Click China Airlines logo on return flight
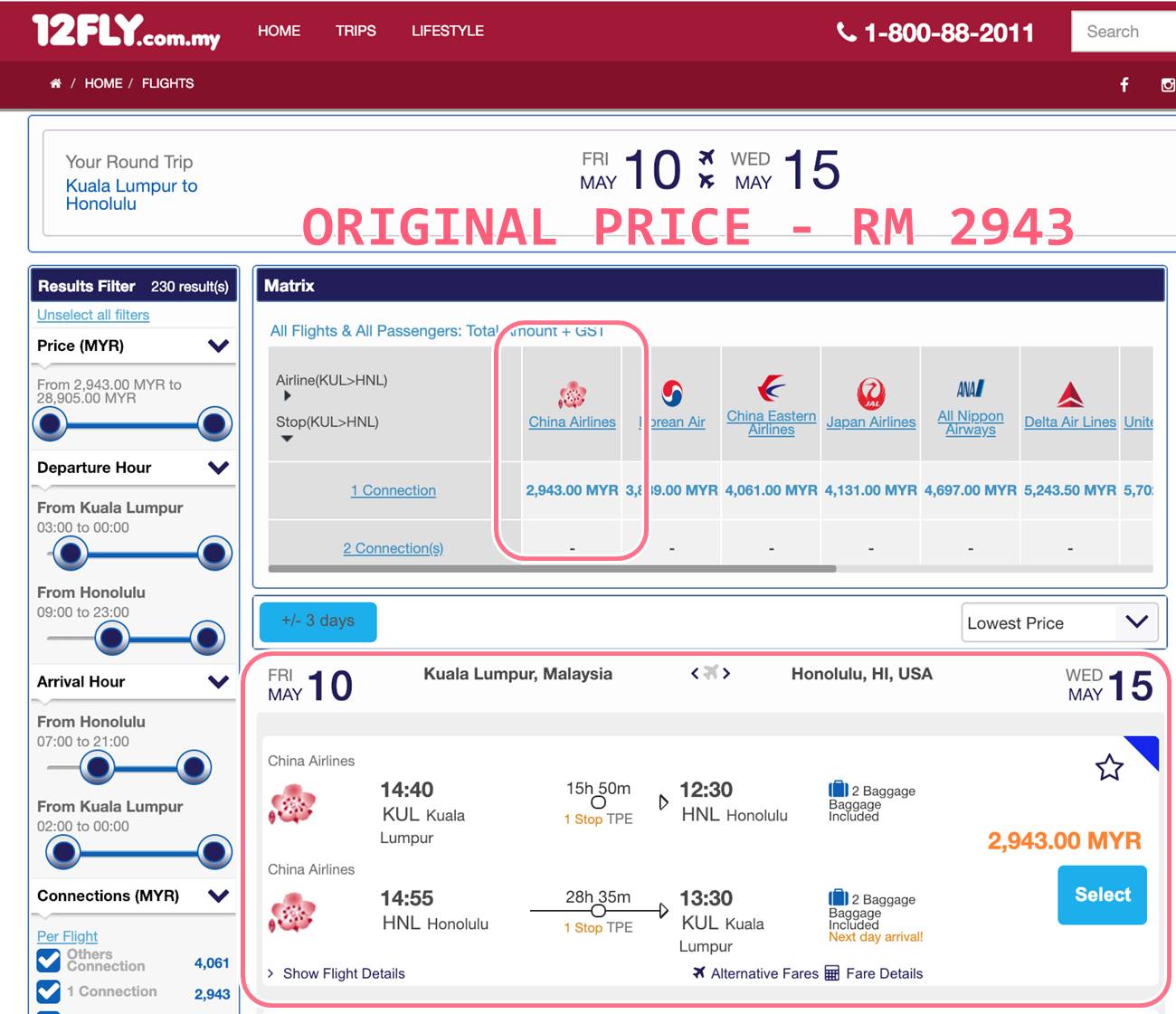Image resolution: width=1176 pixels, height=1014 pixels. (x=292, y=913)
